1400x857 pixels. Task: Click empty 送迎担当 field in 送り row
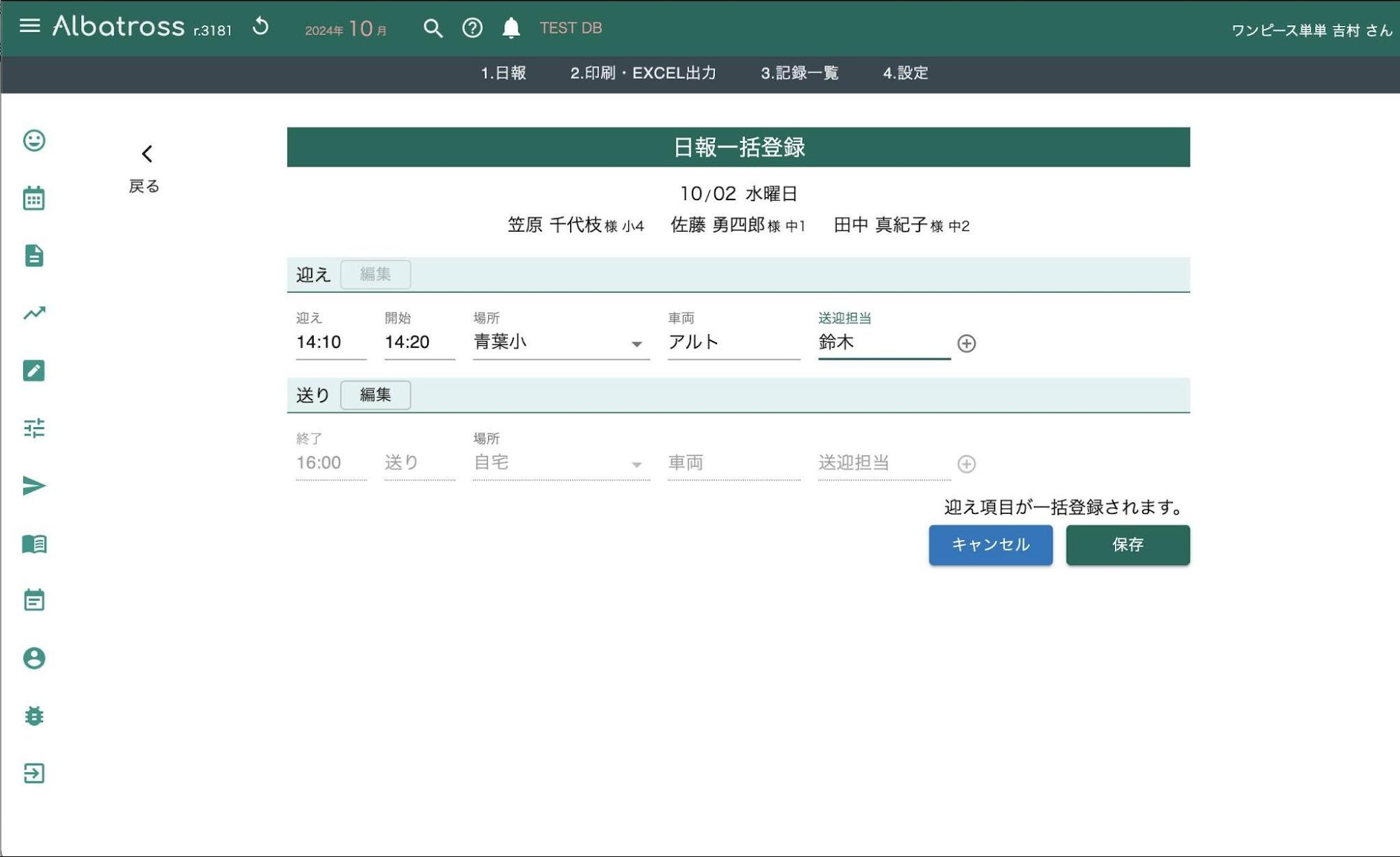click(884, 462)
